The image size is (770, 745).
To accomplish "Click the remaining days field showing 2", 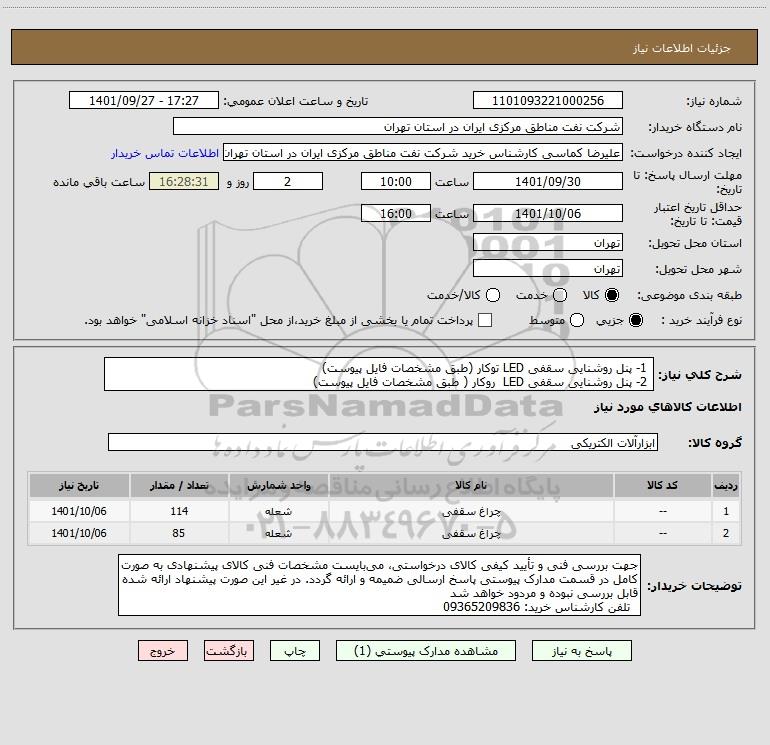I will [288, 181].
